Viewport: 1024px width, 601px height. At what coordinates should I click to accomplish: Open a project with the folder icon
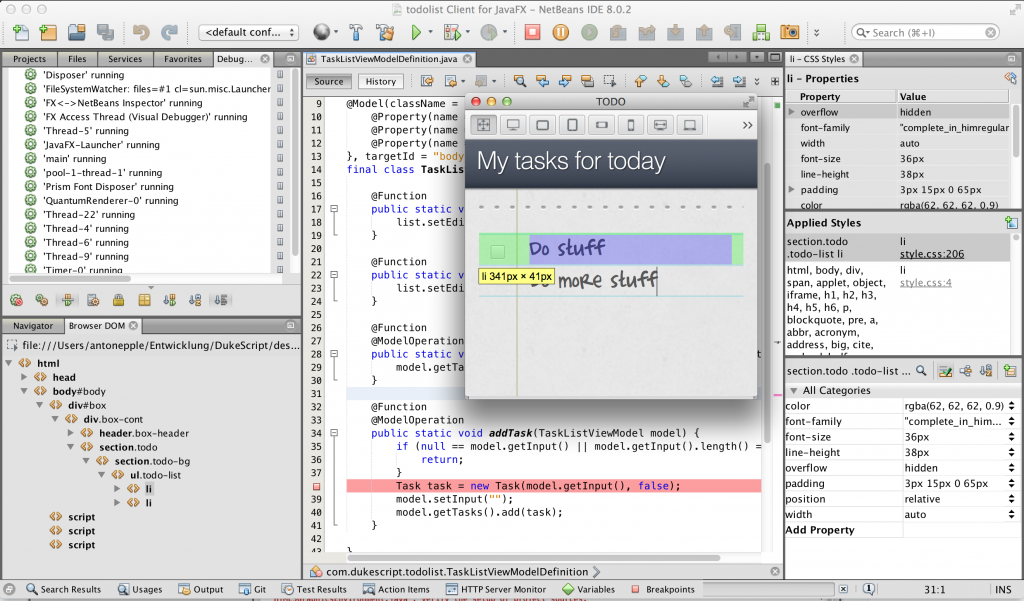[76, 32]
